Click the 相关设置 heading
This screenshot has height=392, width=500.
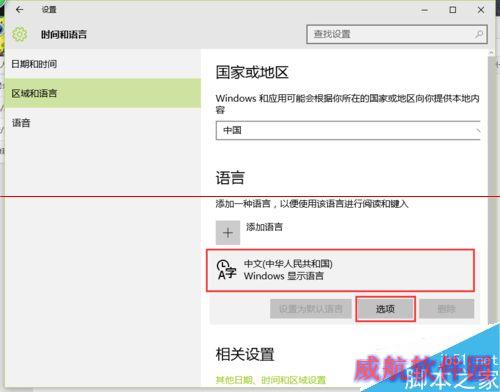click(x=245, y=354)
